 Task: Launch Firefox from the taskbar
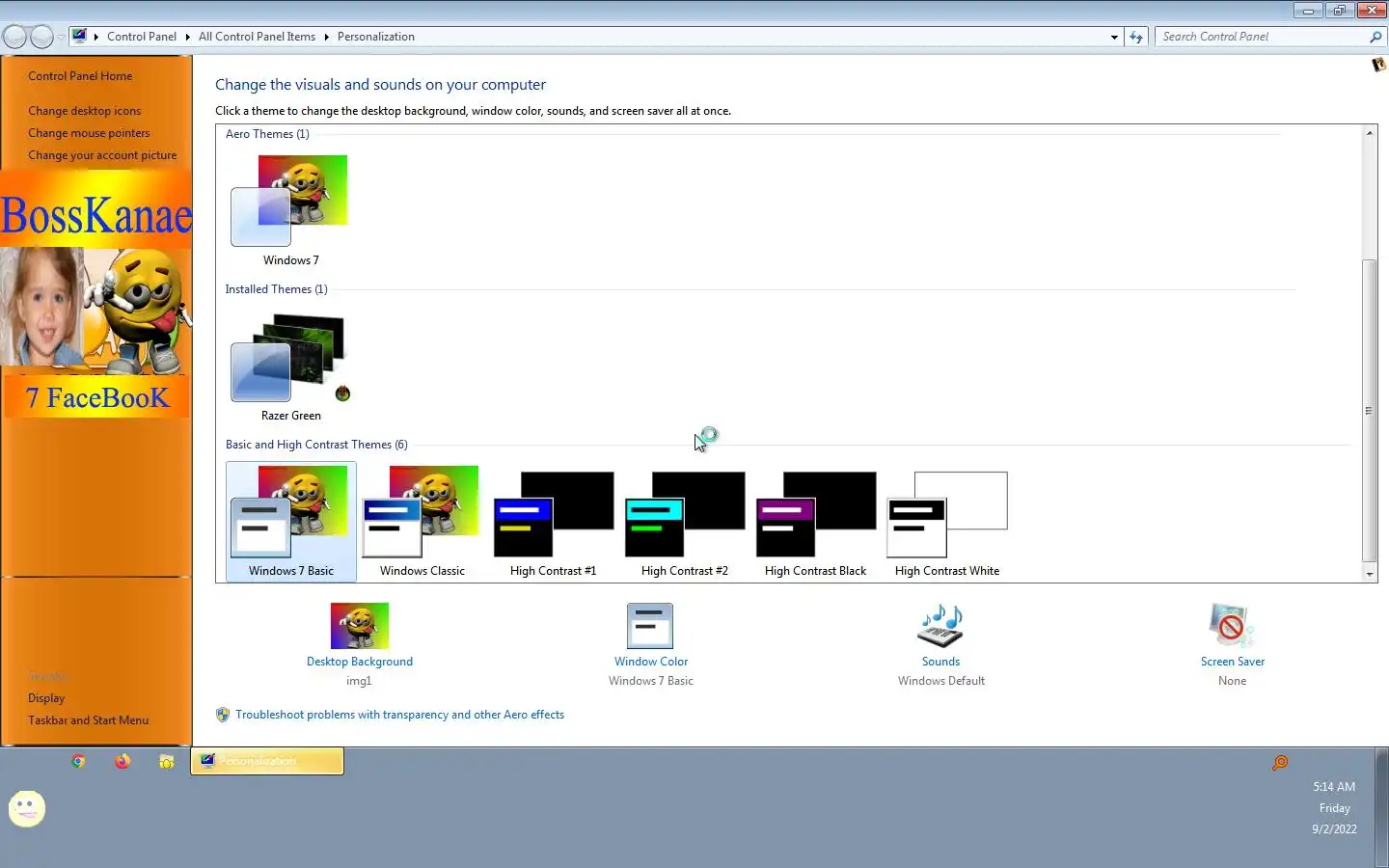123,761
